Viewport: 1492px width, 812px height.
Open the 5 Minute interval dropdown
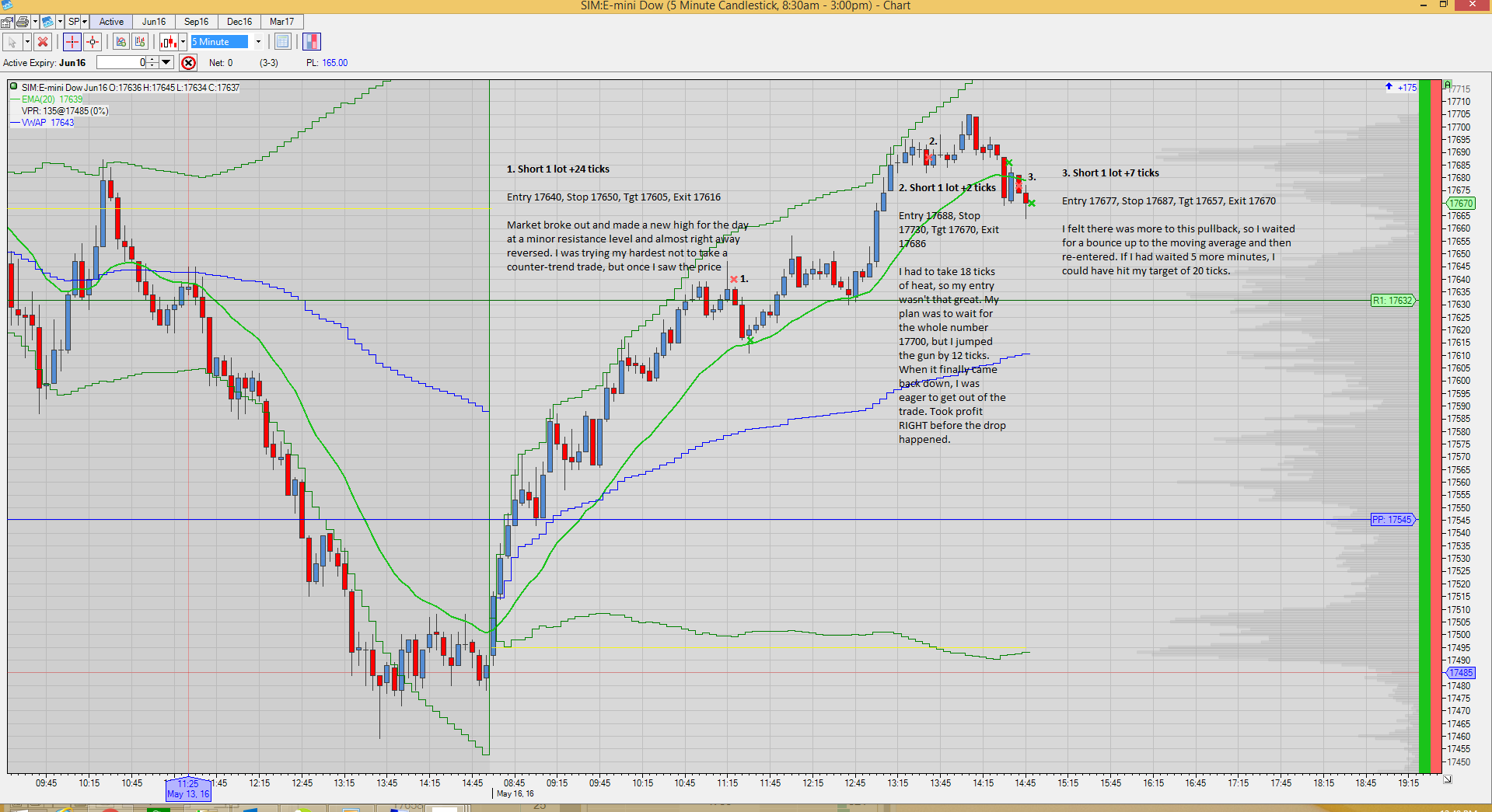258,42
